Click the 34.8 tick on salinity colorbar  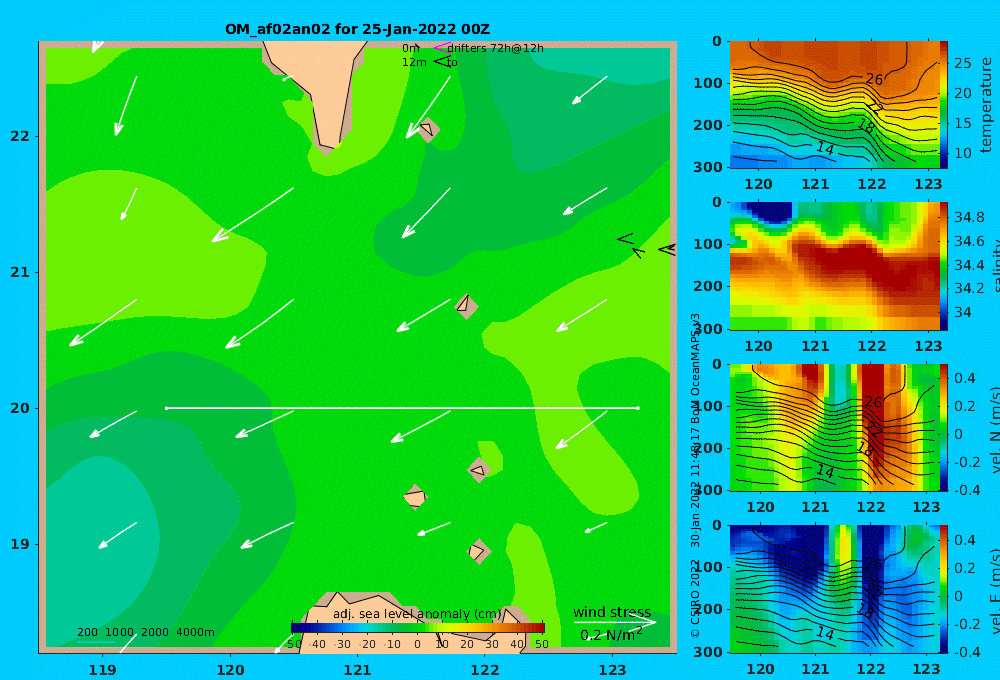point(969,218)
